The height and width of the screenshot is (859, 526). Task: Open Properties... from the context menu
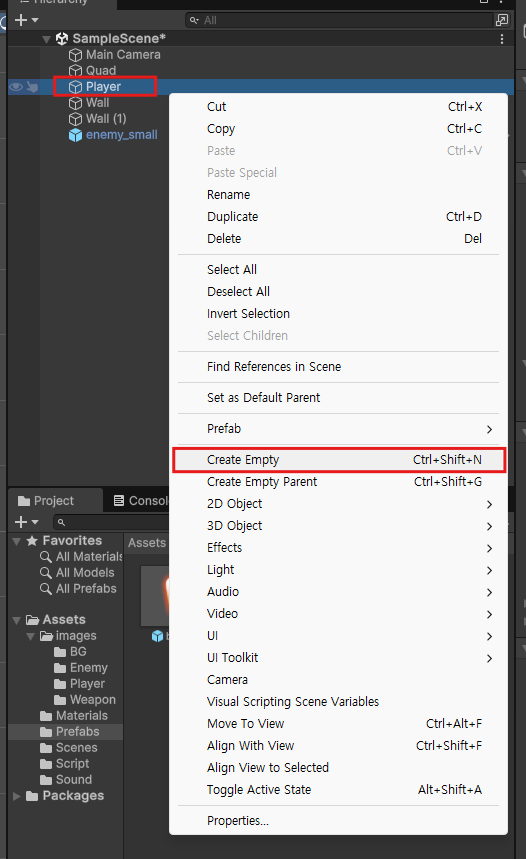[339, 821]
